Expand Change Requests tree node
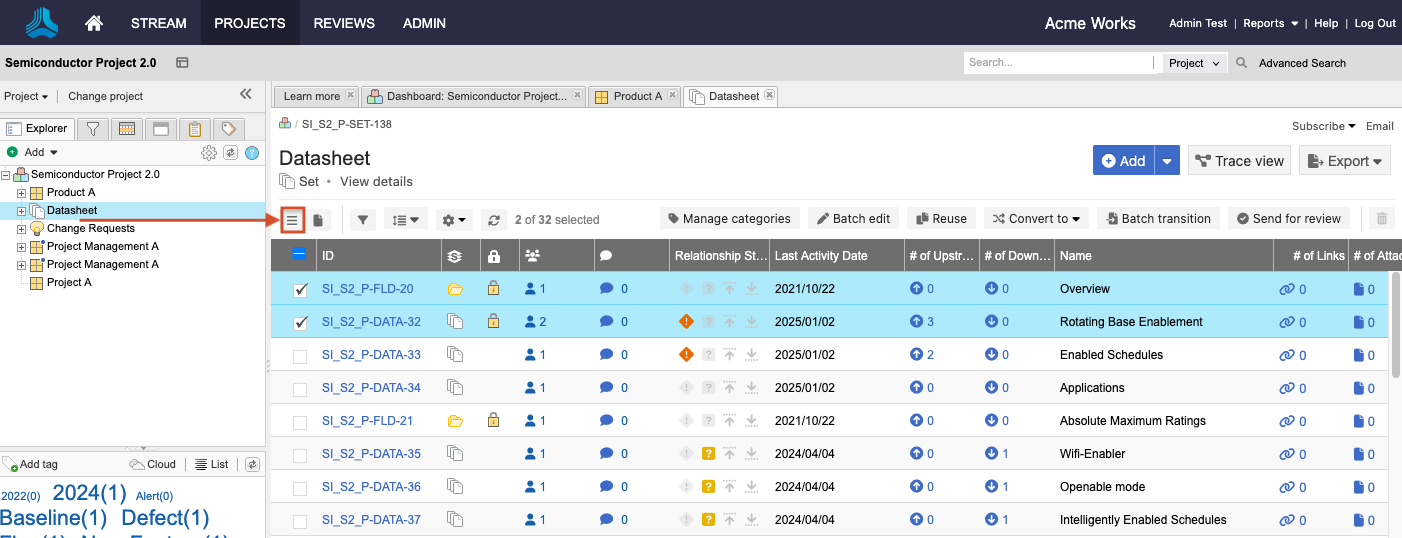The height and width of the screenshot is (538, 1402). [22, 228]
